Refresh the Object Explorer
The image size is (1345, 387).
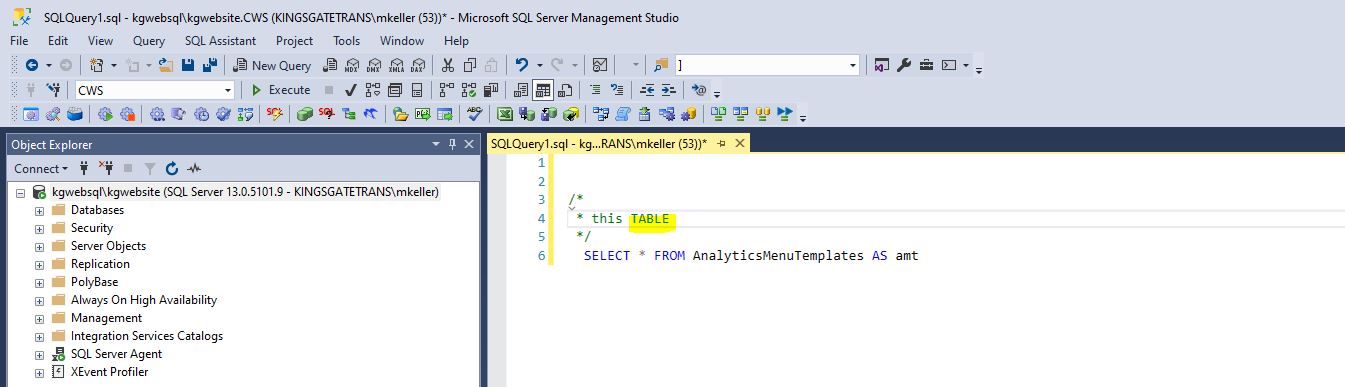click(171, 169)
